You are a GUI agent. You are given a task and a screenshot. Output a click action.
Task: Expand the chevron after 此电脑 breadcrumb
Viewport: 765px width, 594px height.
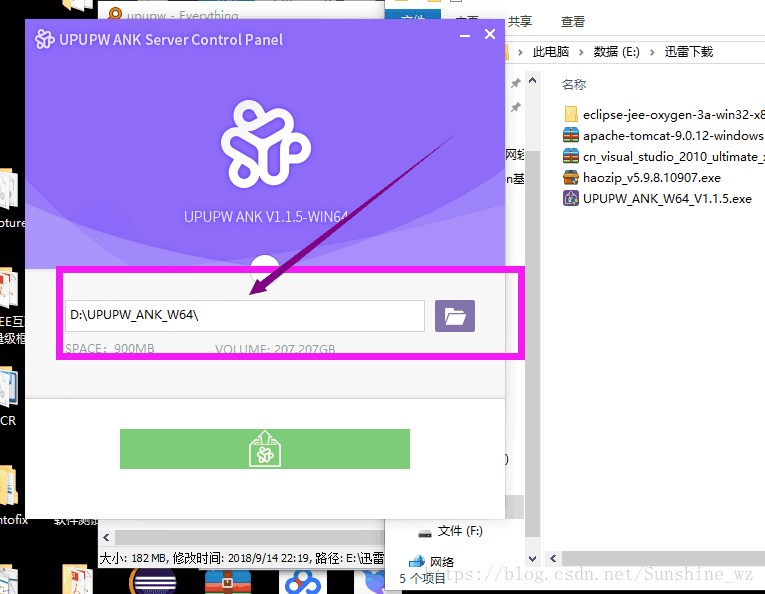coord(581,52)
